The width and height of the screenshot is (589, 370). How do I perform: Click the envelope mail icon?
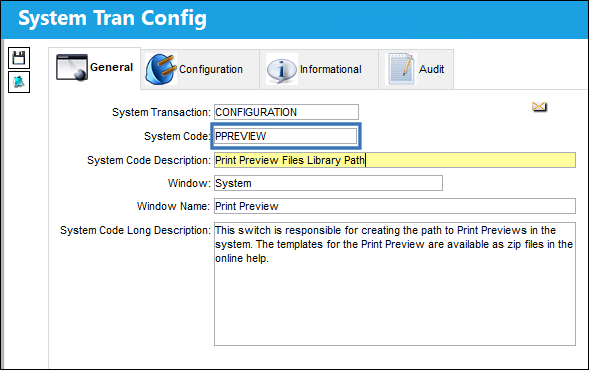[539, 107]
